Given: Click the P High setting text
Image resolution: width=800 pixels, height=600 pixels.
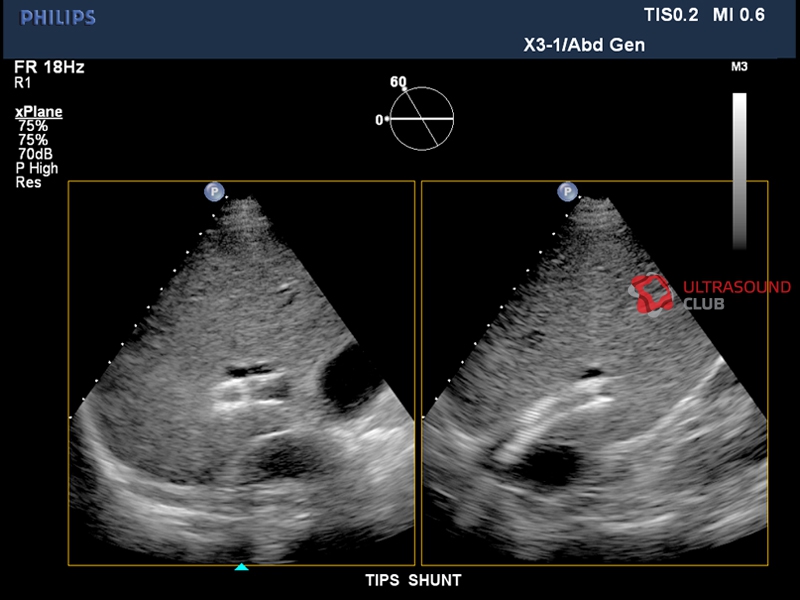Looking at the screenshot, I should pos(37,168).
